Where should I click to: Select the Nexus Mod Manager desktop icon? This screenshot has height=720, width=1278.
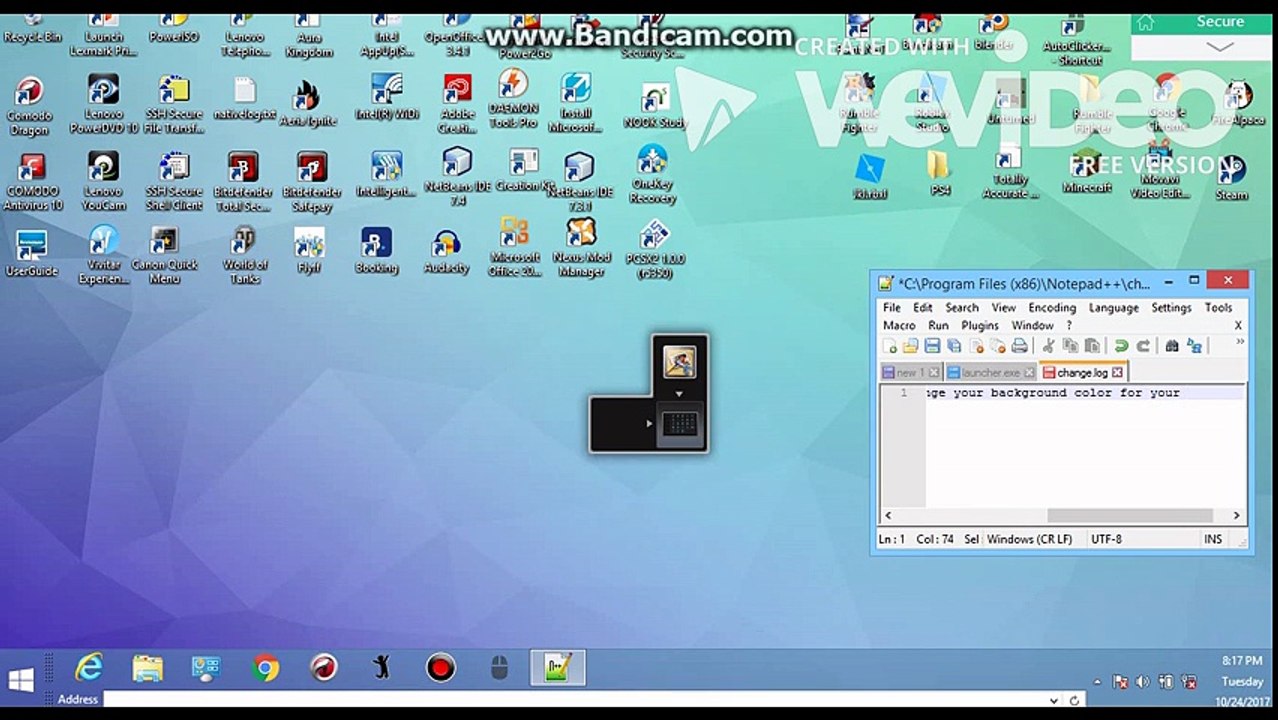coord(581,247)
